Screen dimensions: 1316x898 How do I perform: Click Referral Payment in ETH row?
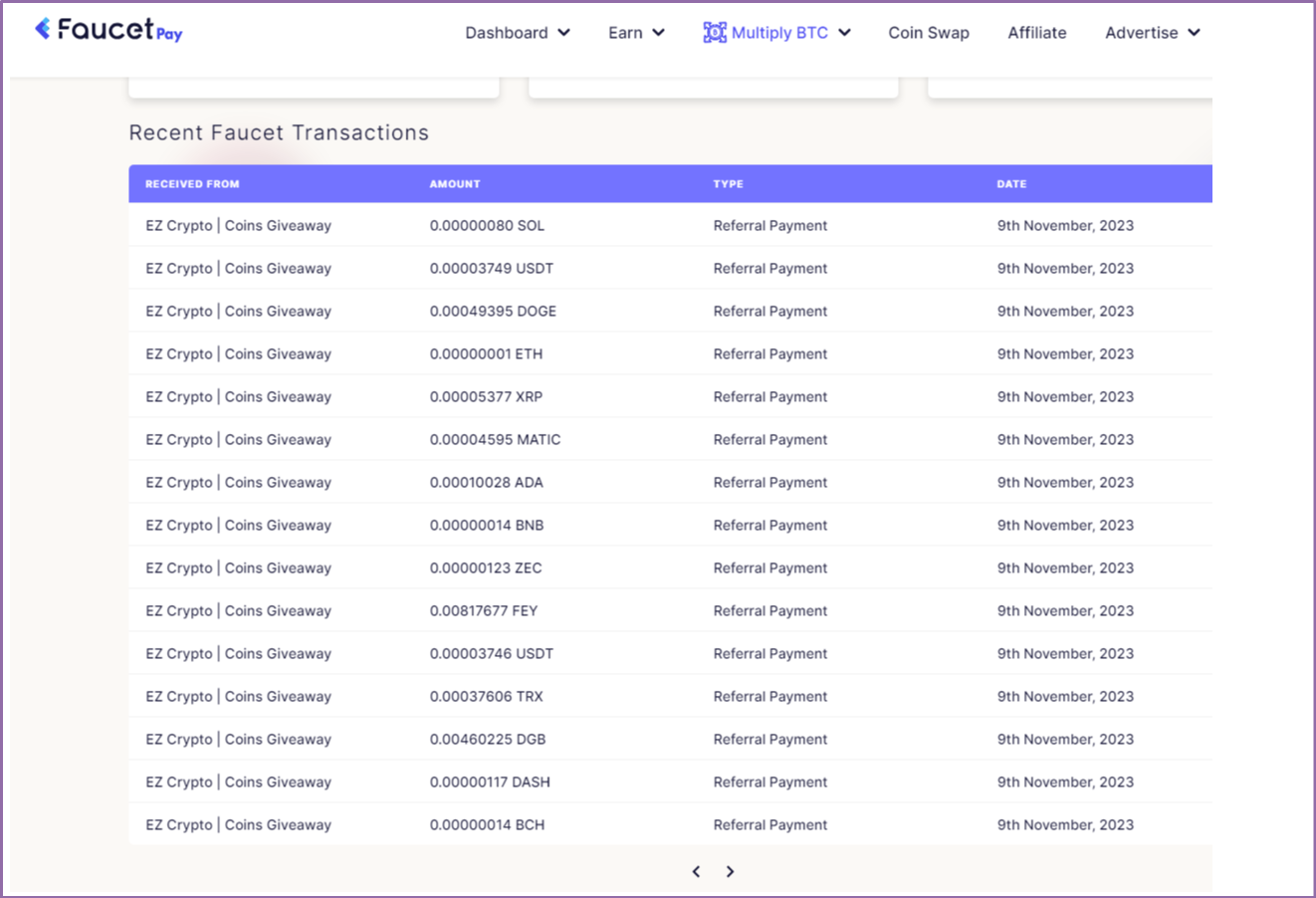tap(770, 354)
